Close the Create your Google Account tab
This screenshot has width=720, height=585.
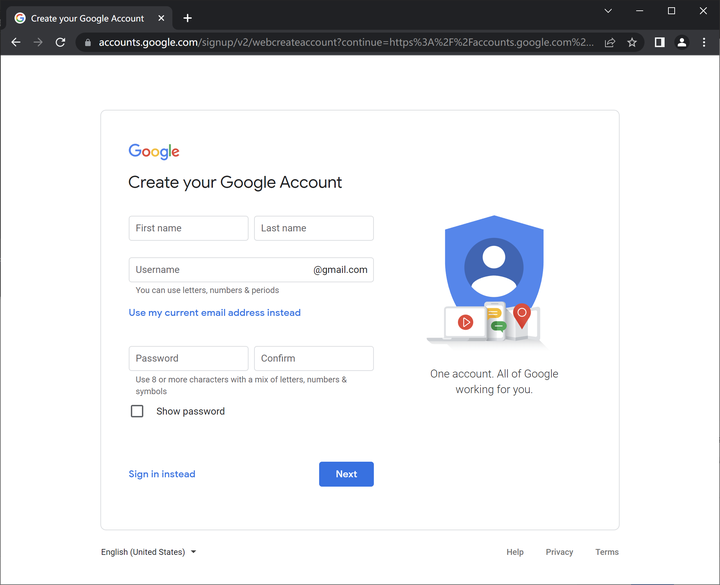[x=161, y=18]
